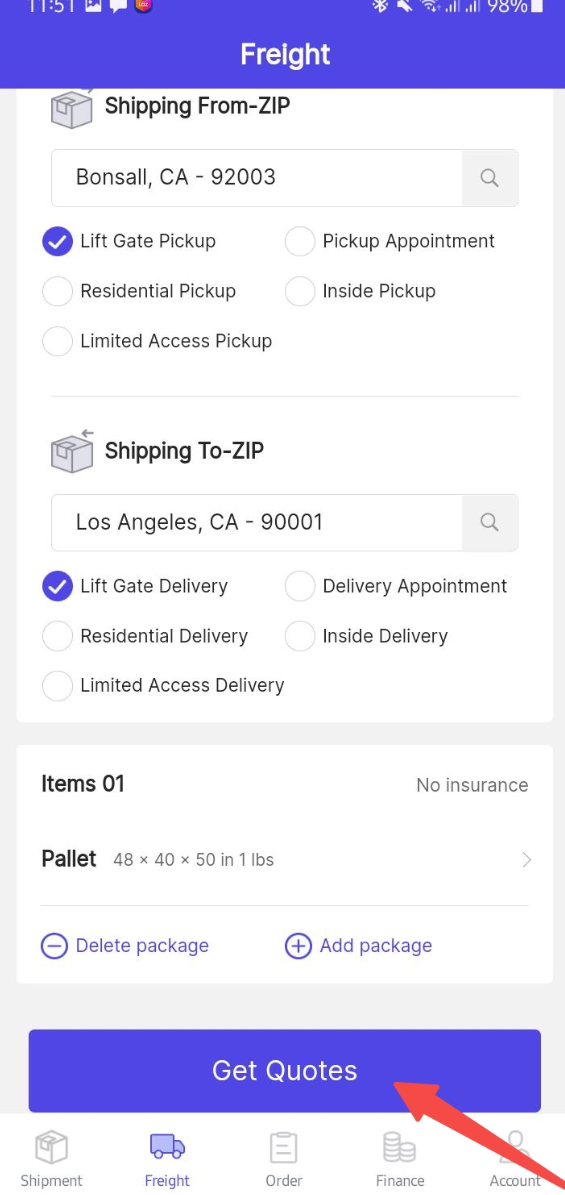Expand the Pallet item chevron
The height and width of the screenshot is (1195, 565).
tap(527, 860)
